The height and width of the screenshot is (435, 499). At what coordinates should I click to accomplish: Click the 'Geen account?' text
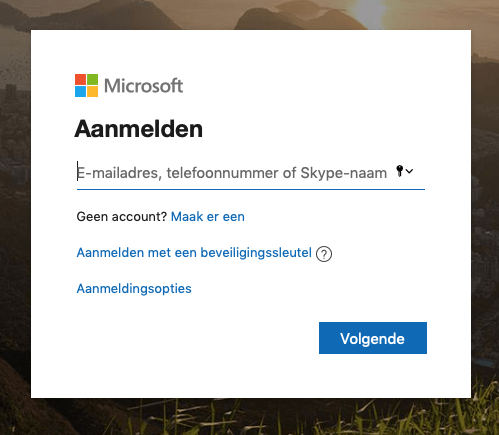122,217
